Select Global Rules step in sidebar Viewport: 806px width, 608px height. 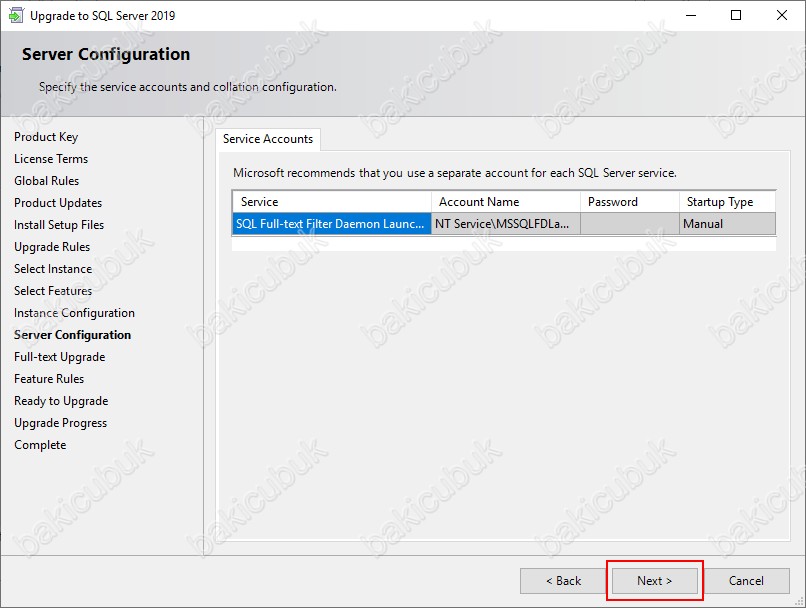point(47,181)
